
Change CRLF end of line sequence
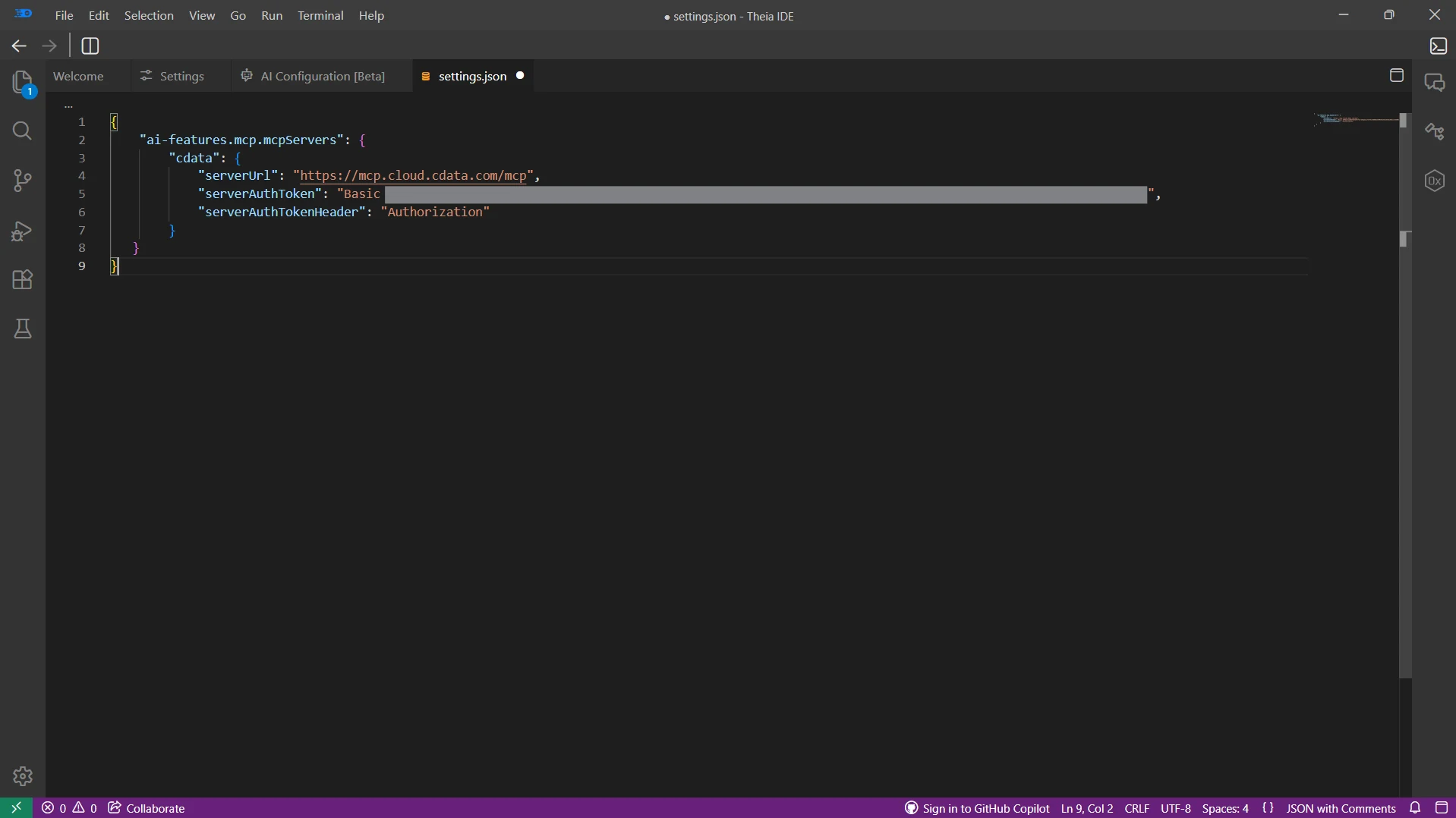pos(1137,809)
